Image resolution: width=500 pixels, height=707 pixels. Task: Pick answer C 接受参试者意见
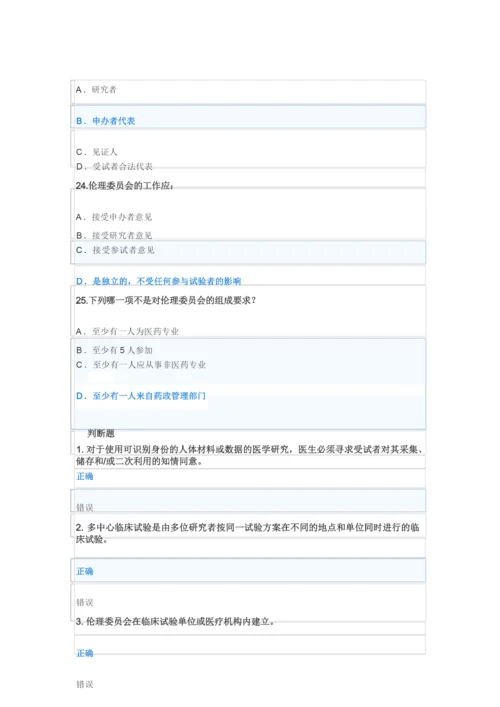tap(115, 250)
